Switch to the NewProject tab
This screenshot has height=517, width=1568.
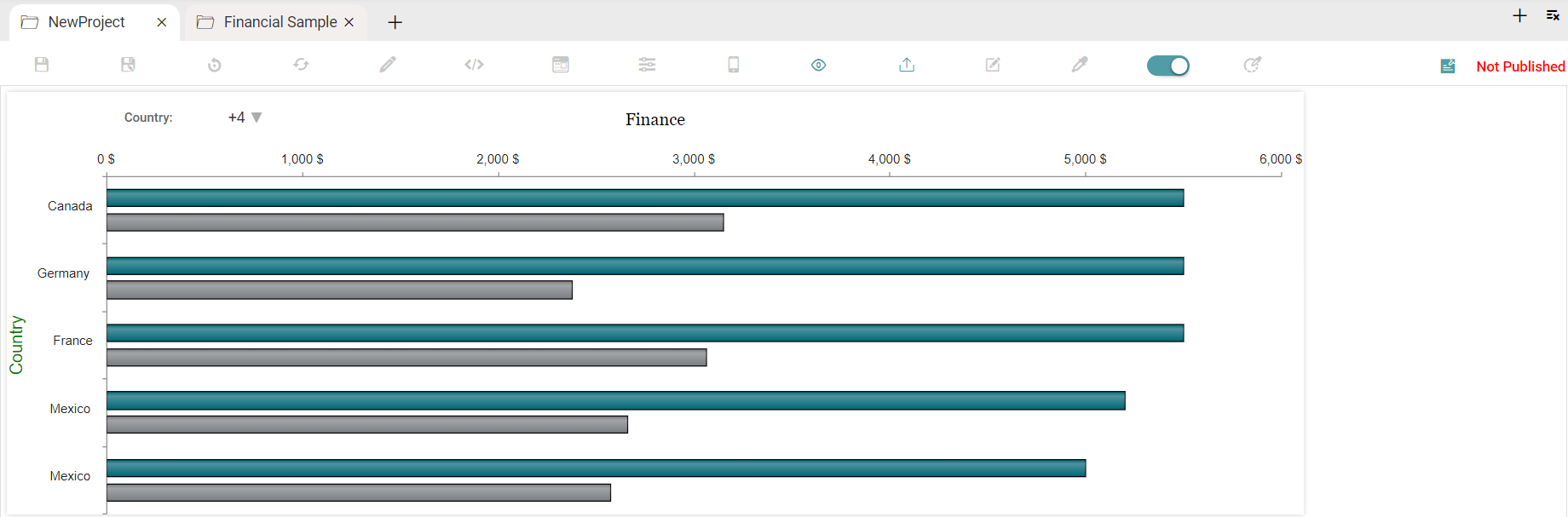tap(86, 22)
